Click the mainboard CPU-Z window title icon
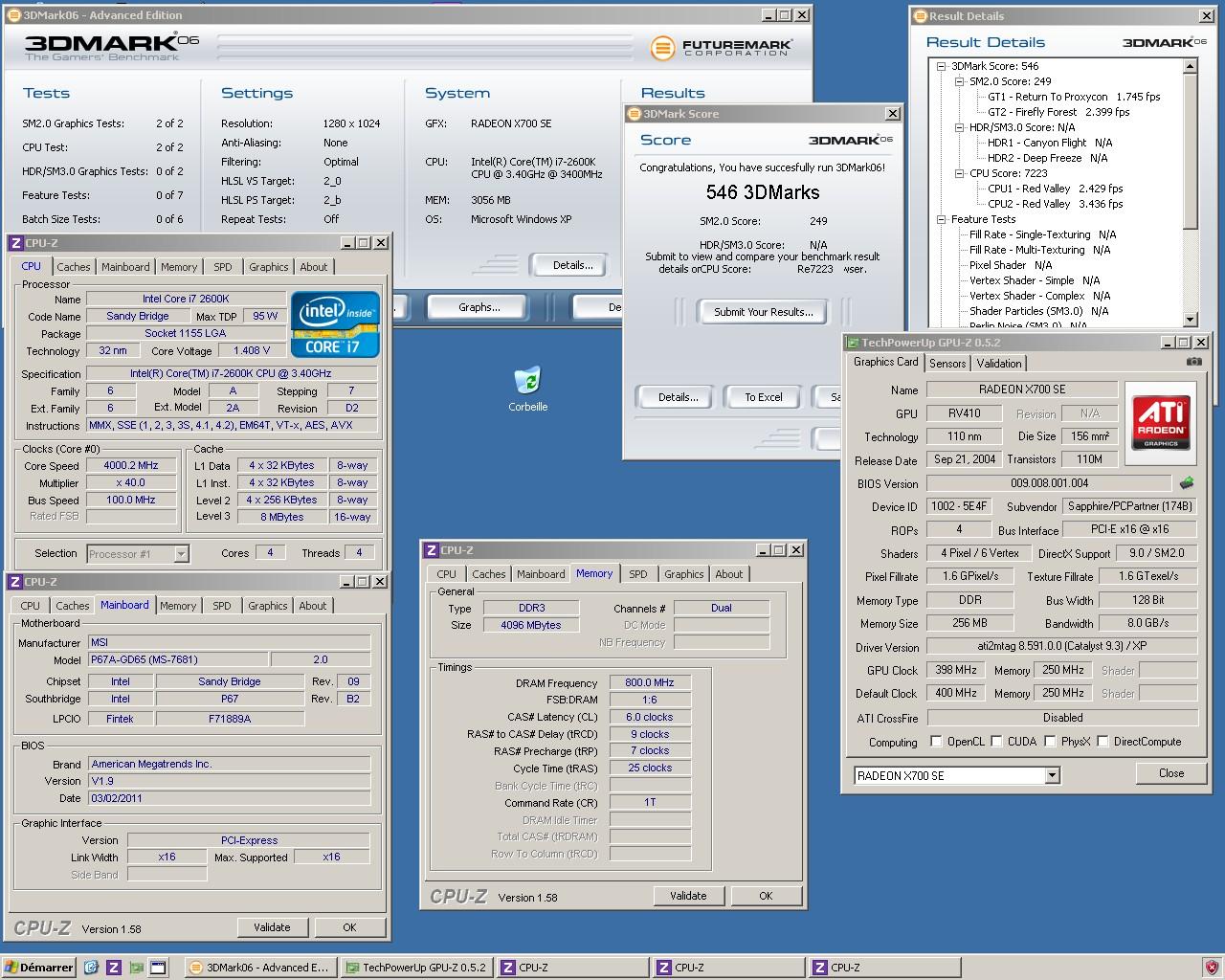 point(16,581)
